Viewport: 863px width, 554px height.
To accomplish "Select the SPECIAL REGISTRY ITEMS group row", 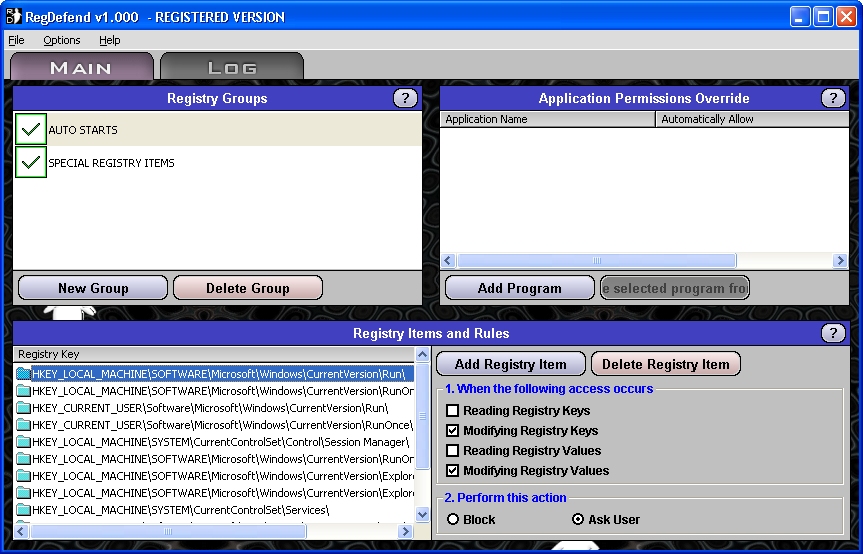I will (x=217, y=162).
